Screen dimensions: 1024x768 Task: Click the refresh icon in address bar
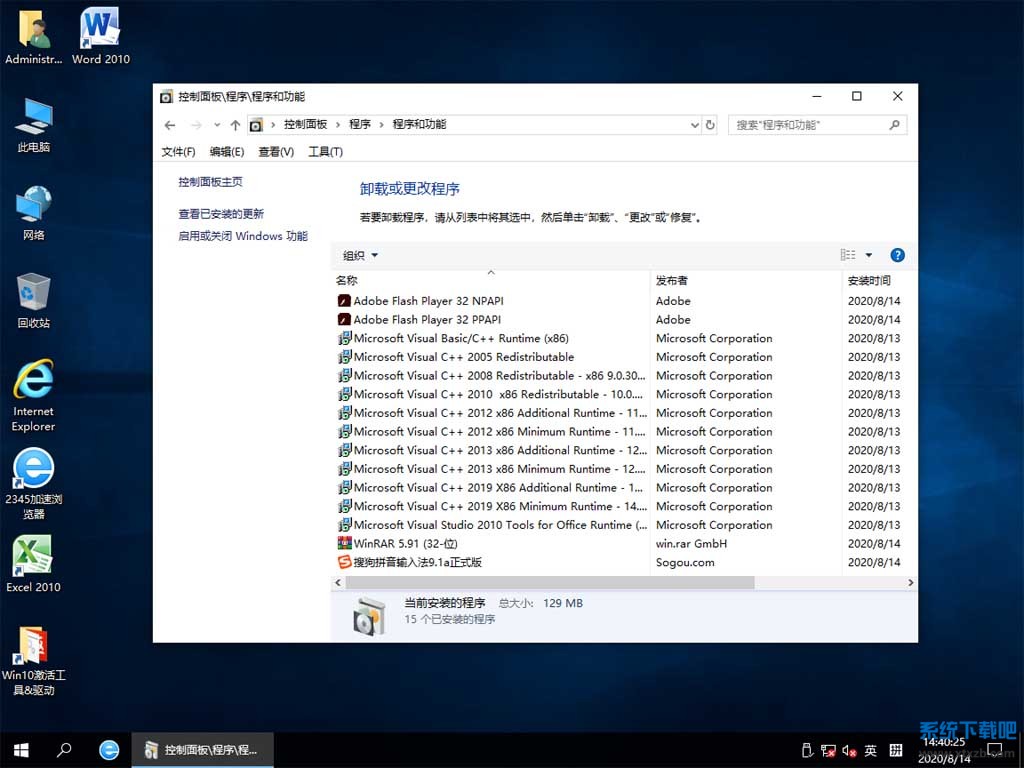pos(710,124)
